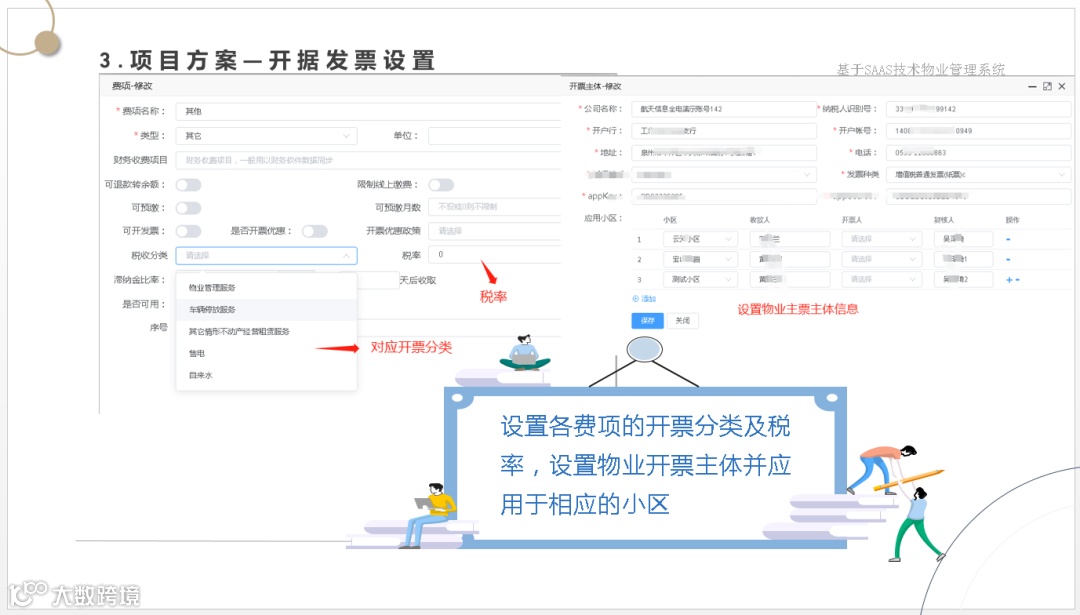Click the 电话 input field
This screenshot has width=1080, height=615.
pyautogui.click(x=978, y=153)
